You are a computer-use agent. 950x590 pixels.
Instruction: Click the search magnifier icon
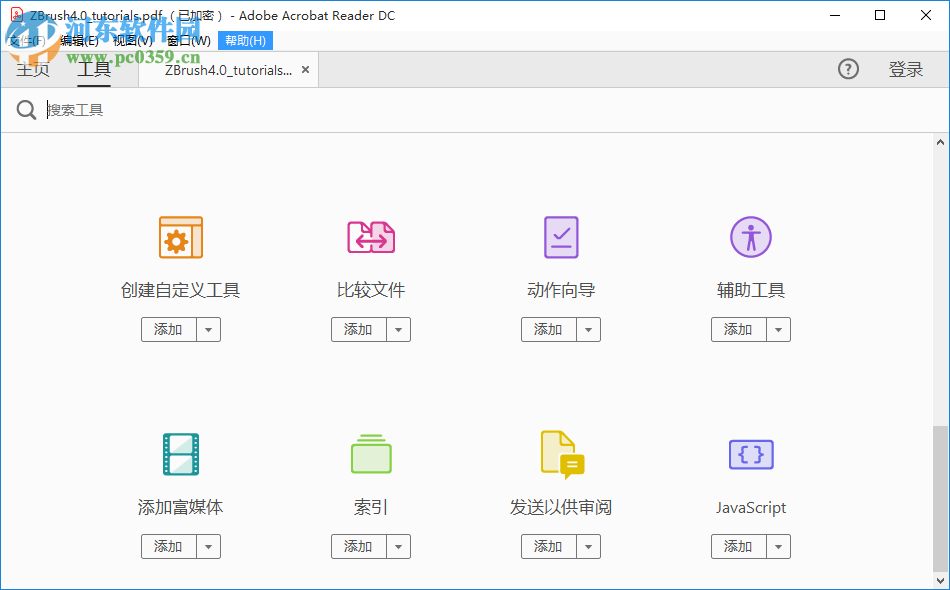pos(26,109)
